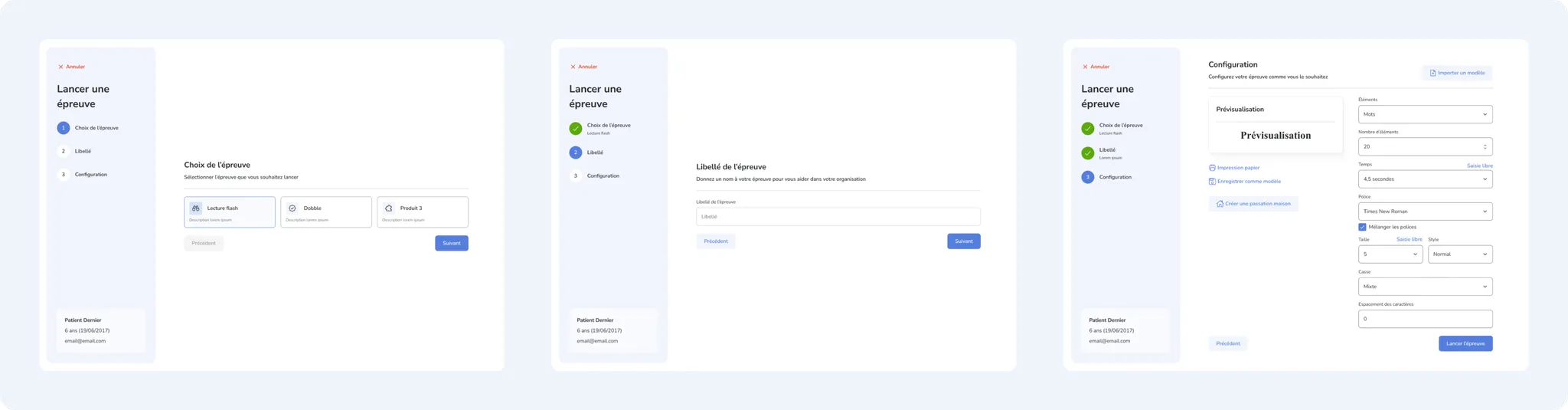Open the Taille dropdown showing 5
This screenshot has height=410, width=1568.
(x=1390, y=254)
